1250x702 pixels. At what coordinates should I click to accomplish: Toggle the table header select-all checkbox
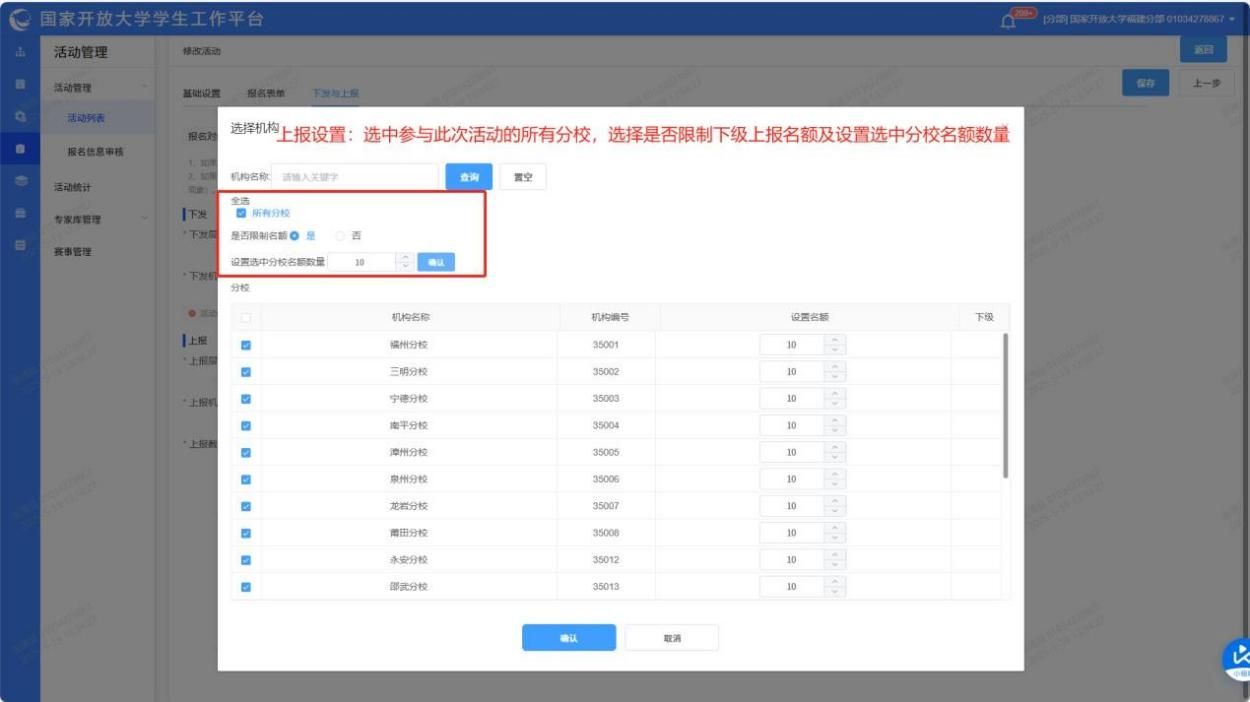[246, 317]
